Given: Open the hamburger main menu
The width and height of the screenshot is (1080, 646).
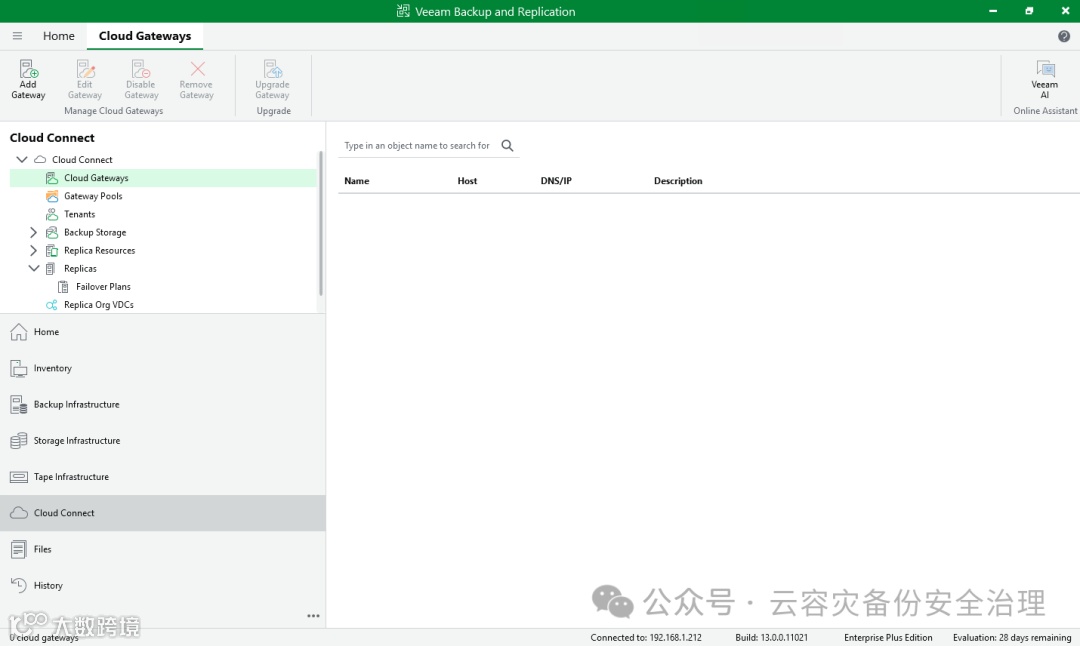Looking at the screenshot, I should pos(17,36).
